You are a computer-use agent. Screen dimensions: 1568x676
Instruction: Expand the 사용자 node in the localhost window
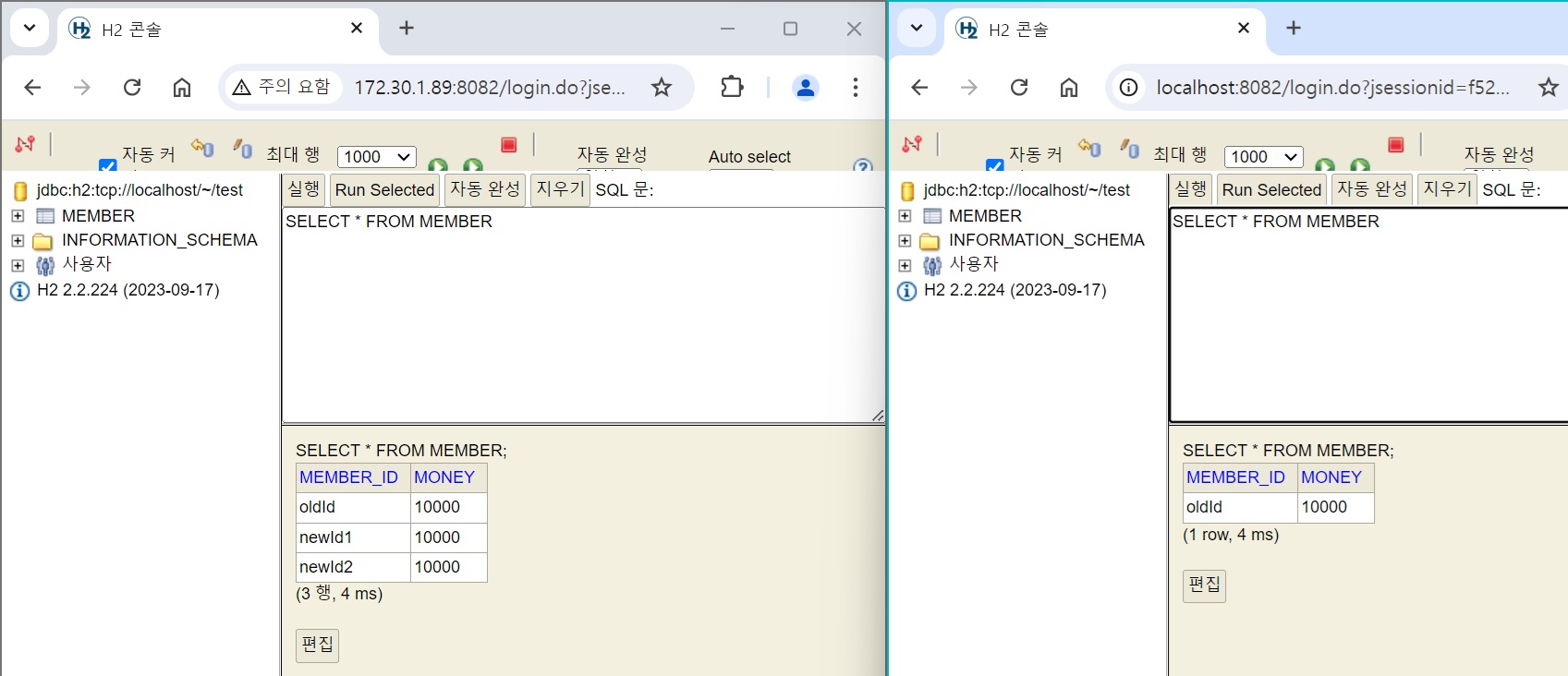[x=905, y=265]
